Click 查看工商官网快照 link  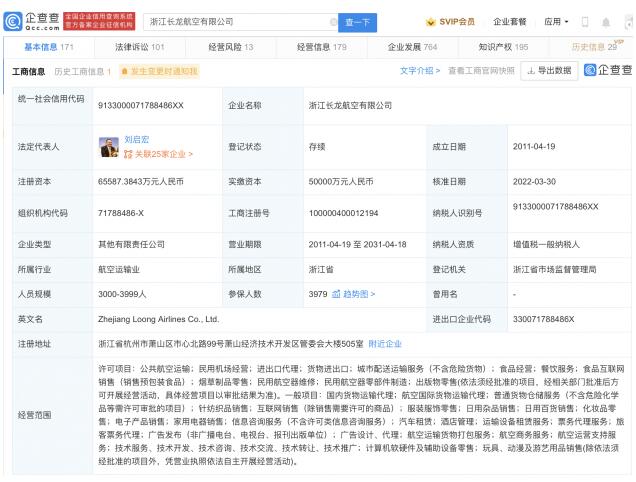point(481,71)
